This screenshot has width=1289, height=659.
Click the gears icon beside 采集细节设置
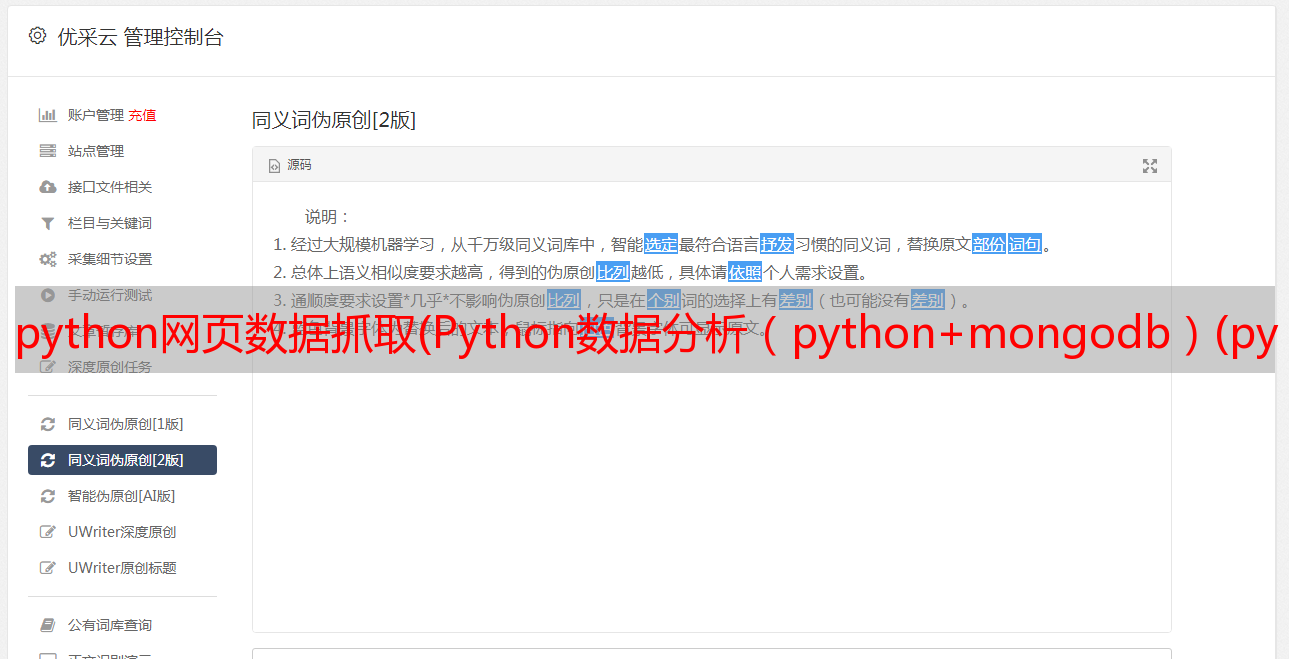(x=47, y=259)
